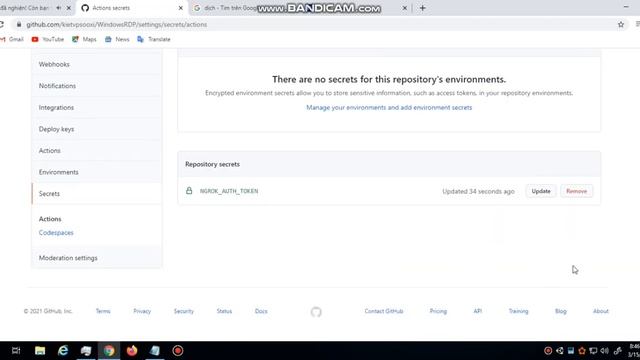Viewport: 640px width, 360px height.
Task: Switch to the Actions secrets browser tab
Action: 131,8
